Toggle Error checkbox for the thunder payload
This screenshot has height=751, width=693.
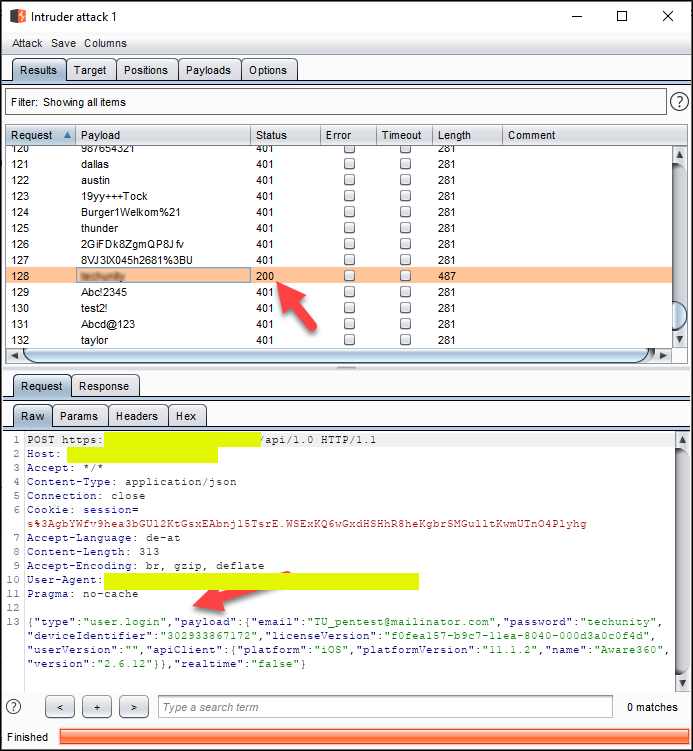[350, 228]
